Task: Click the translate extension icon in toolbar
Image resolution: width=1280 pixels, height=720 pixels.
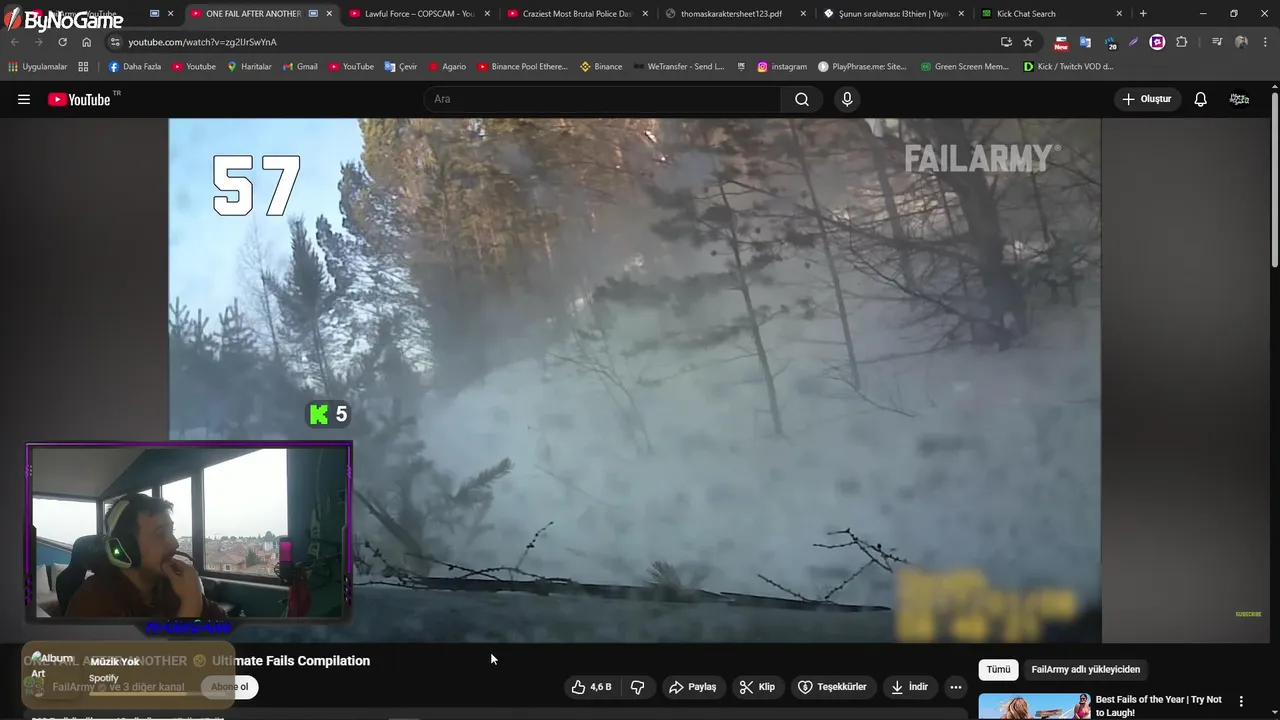Action: [1085, 42]
